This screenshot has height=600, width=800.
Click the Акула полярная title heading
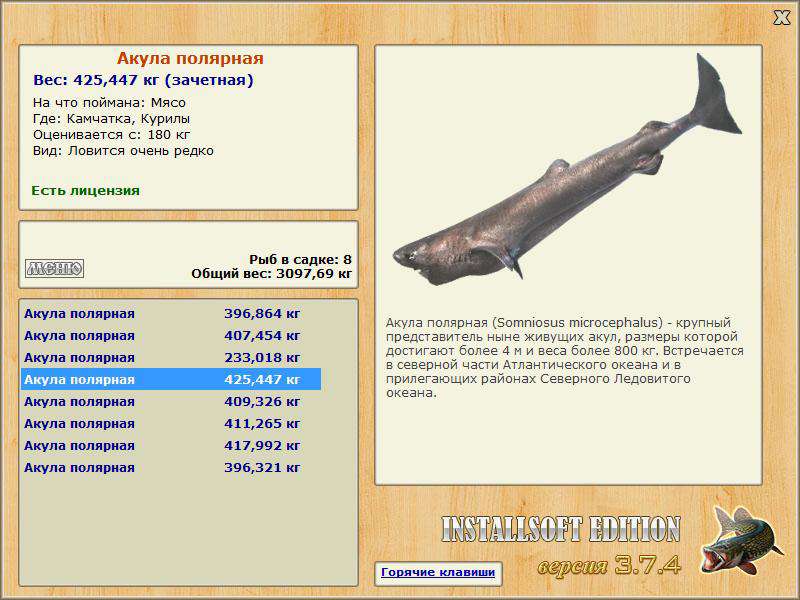click(190, 58)
